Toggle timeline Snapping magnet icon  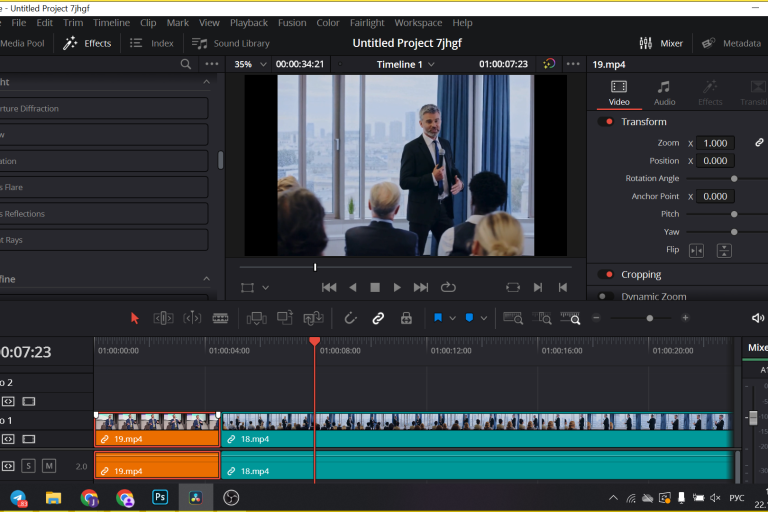(x=350, y=318)
